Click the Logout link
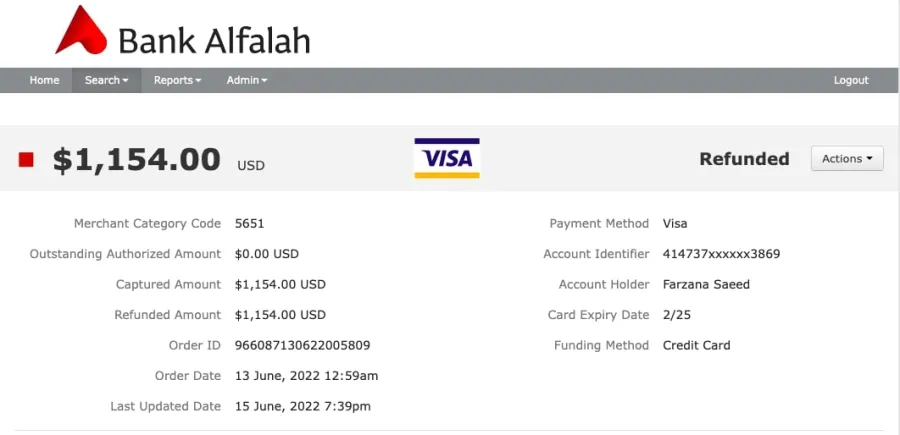The height and width of the screenshot is (435, 900). [x=851, y=80]
